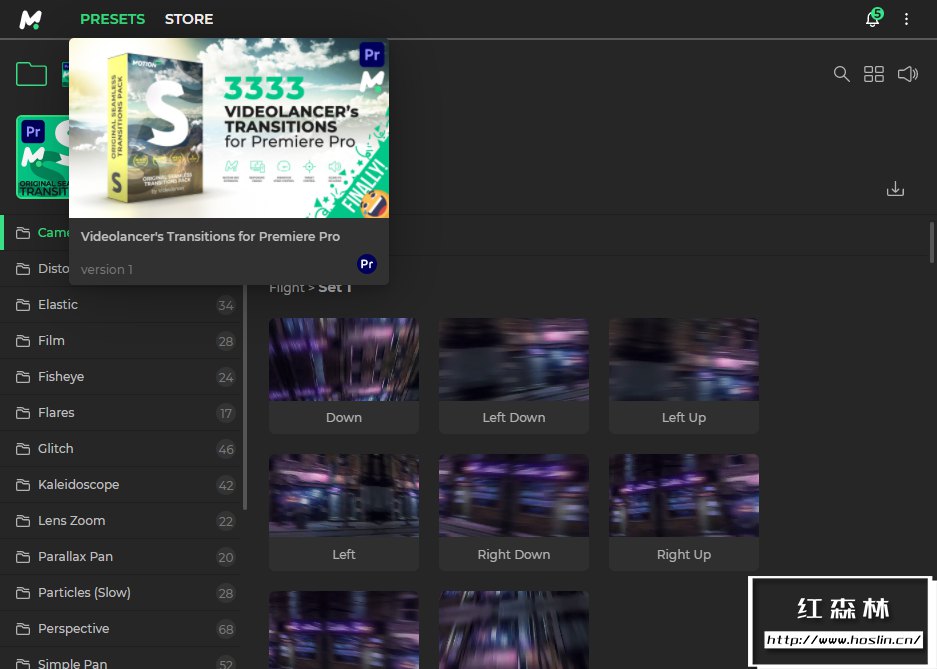Open the Perspective category
The height and width of the screenshot is (669, 937).
(122, 628)
